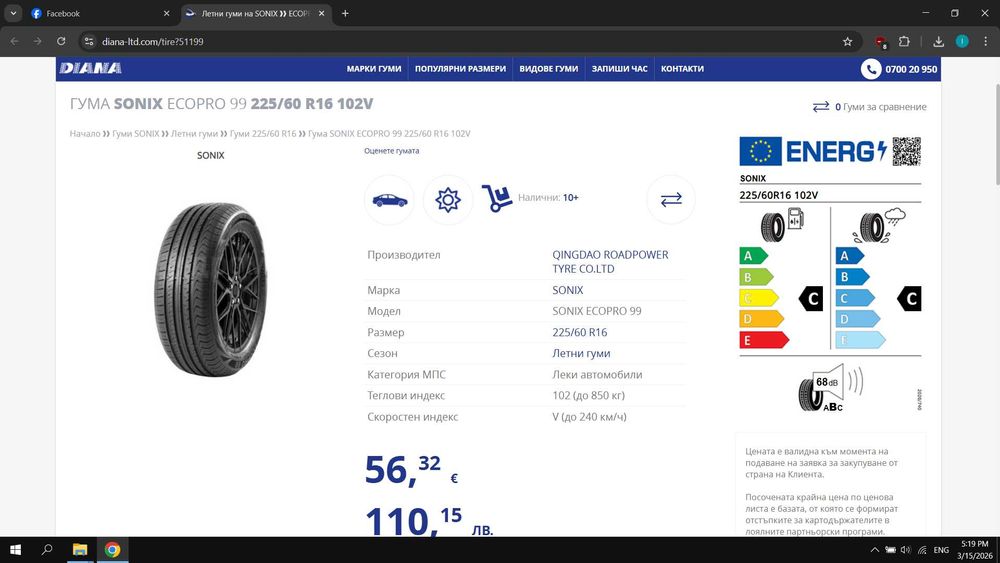Click Начало breadcrumb link
The width and height of the screenshot is (1000, 563).
(85, 133)
